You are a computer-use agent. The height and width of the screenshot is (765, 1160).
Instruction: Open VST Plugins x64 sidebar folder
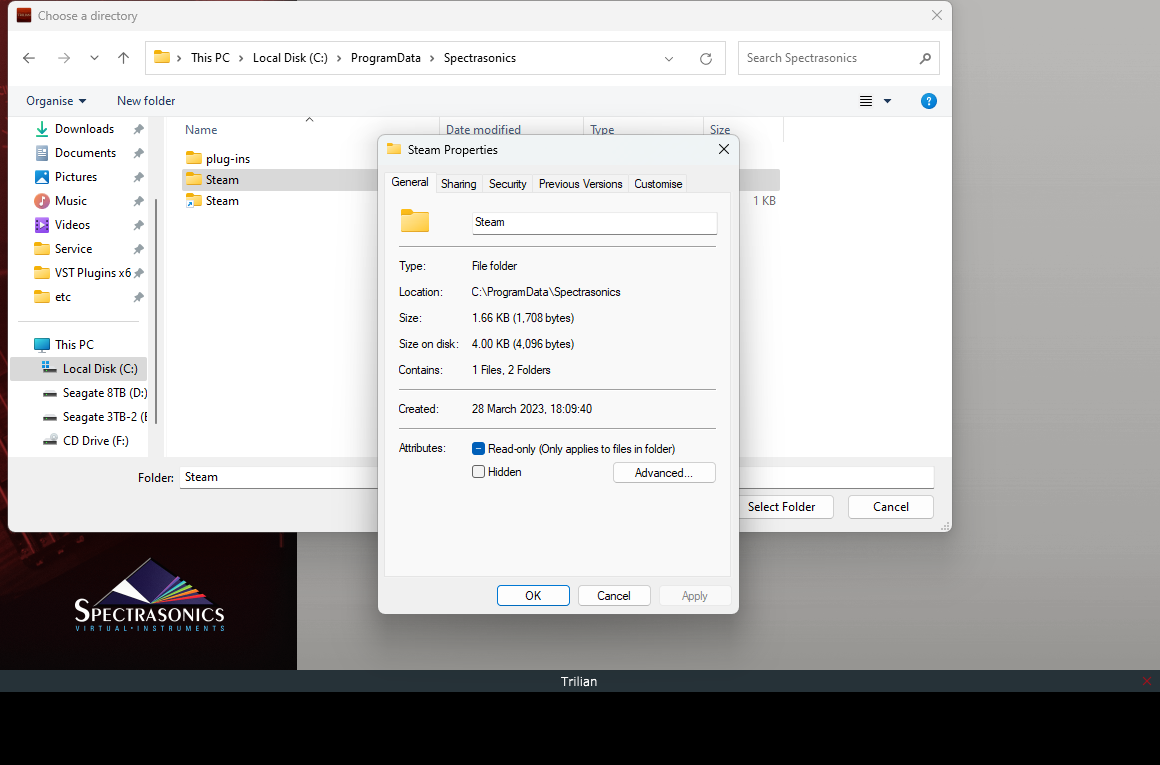click(92, 273)
